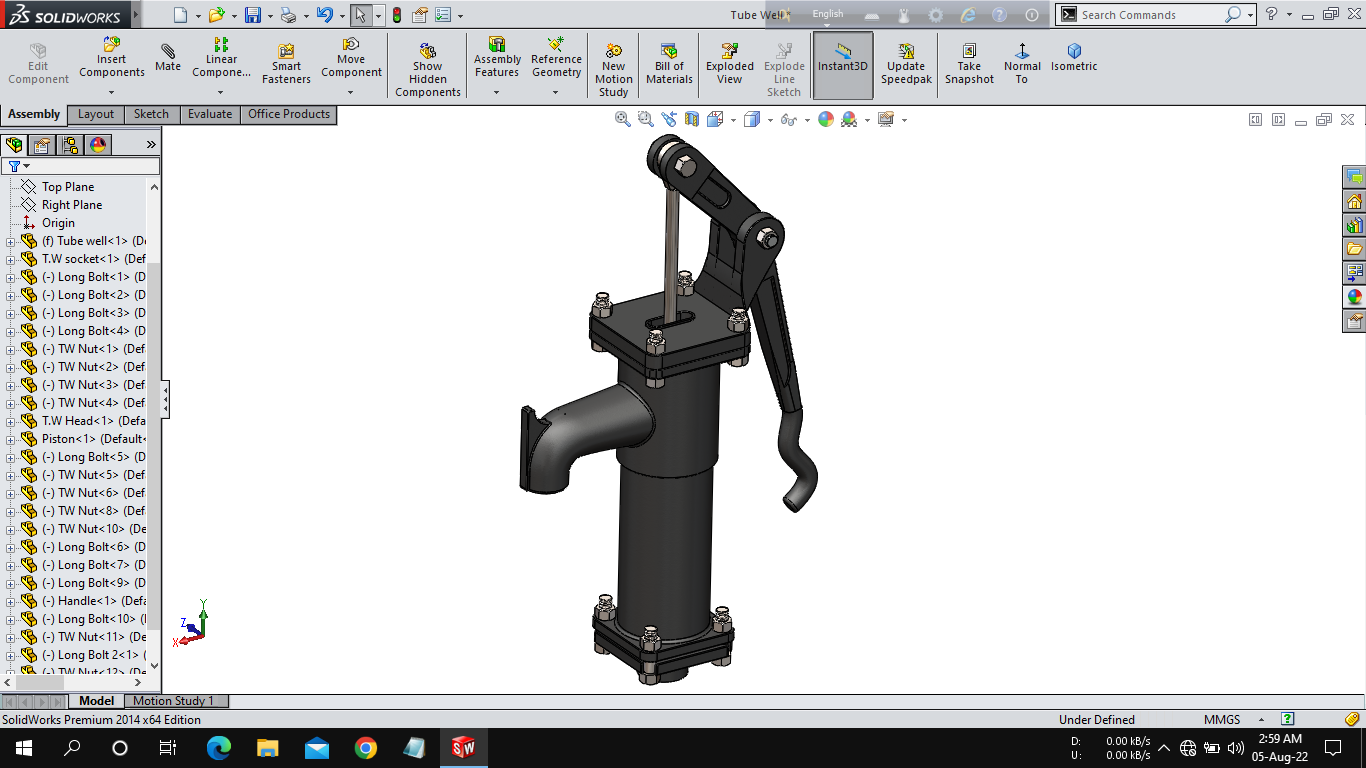Select Origin in feature tree
This screenshot has width=1366, height=768.
coord(58,223)
